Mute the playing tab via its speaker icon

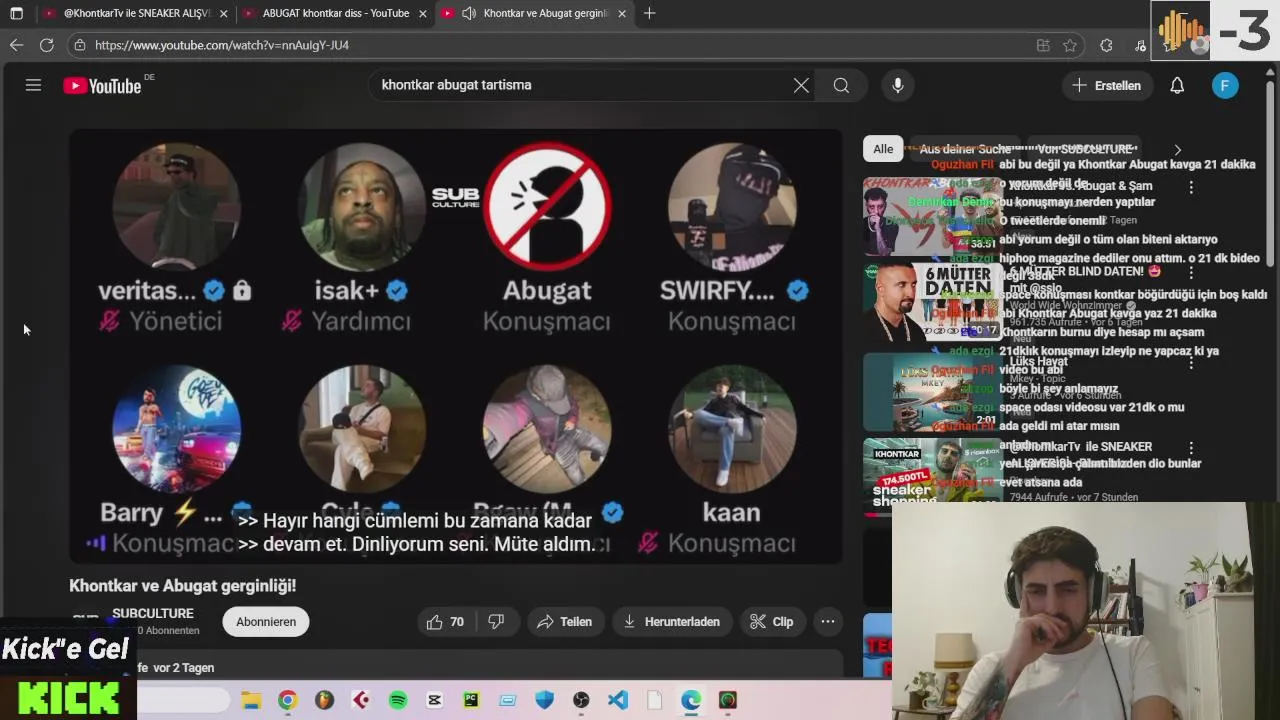(x=468, y=13)
